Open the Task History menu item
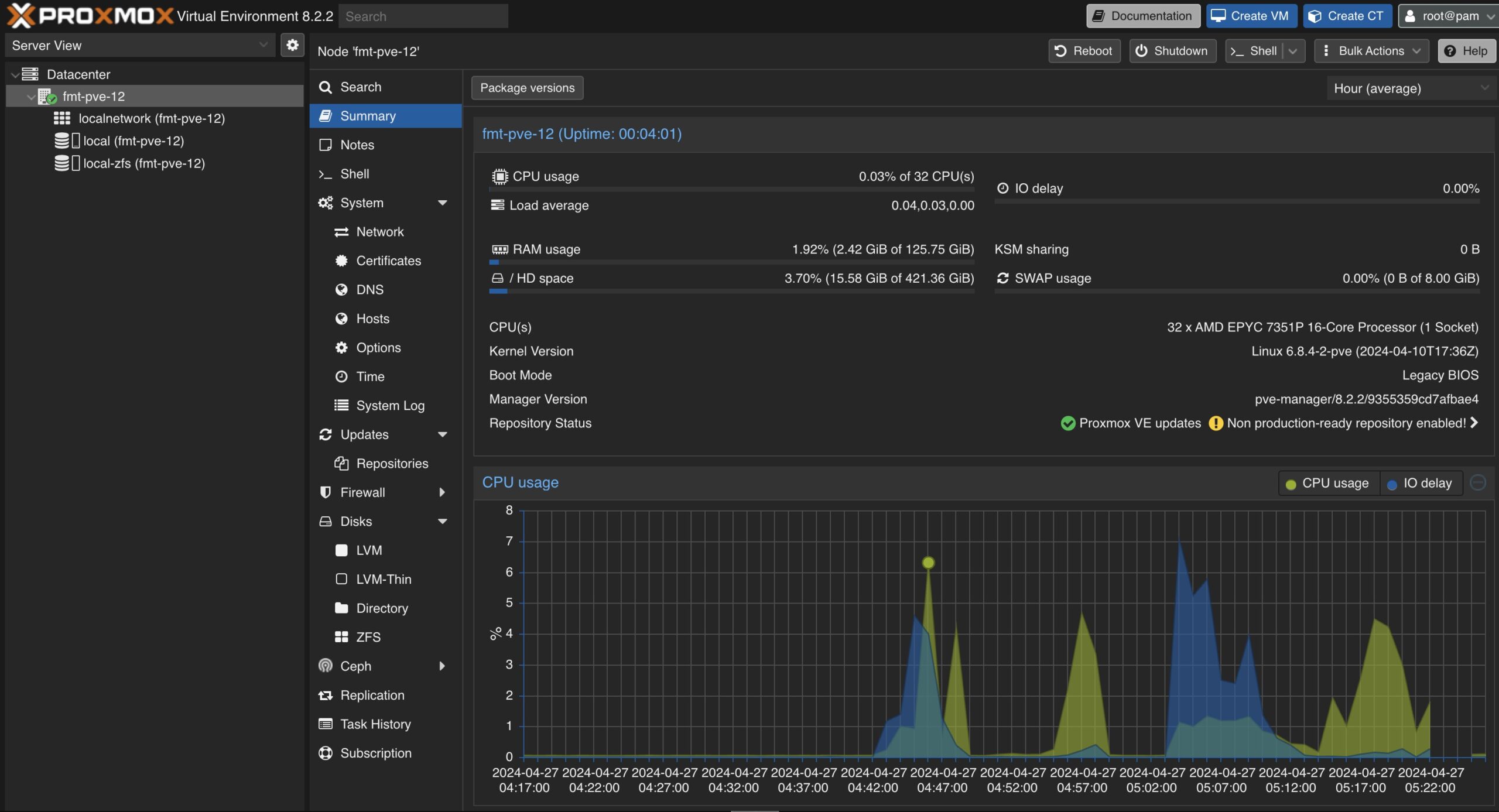The image size is (1499, 812). click(x=375, y=724)
